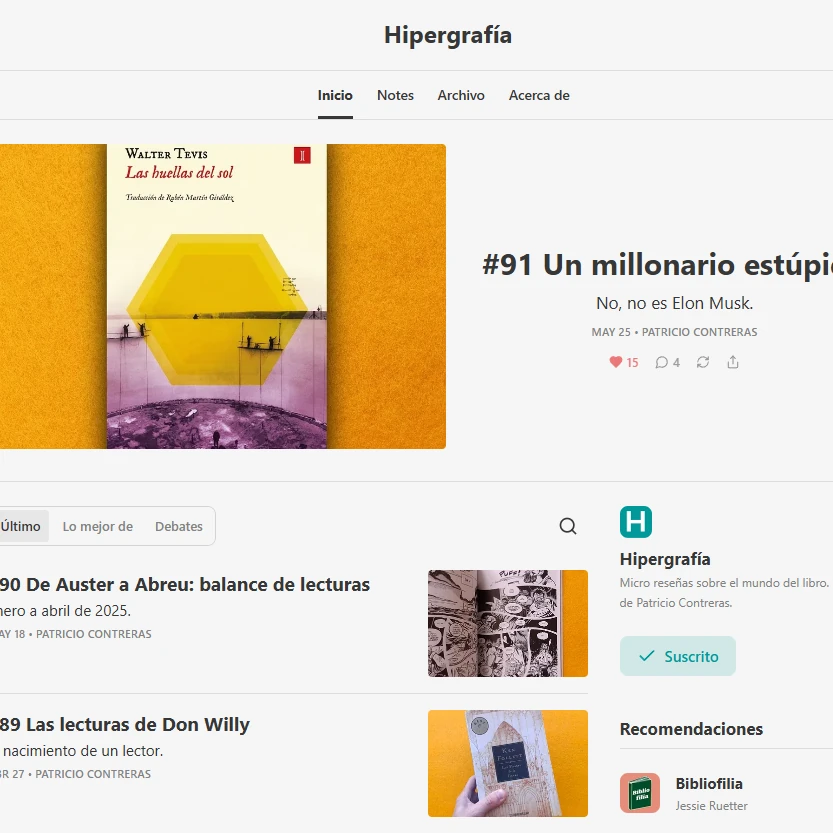Open search with the magnifying glass icon
Screen dimensions: 833x833
567,526
